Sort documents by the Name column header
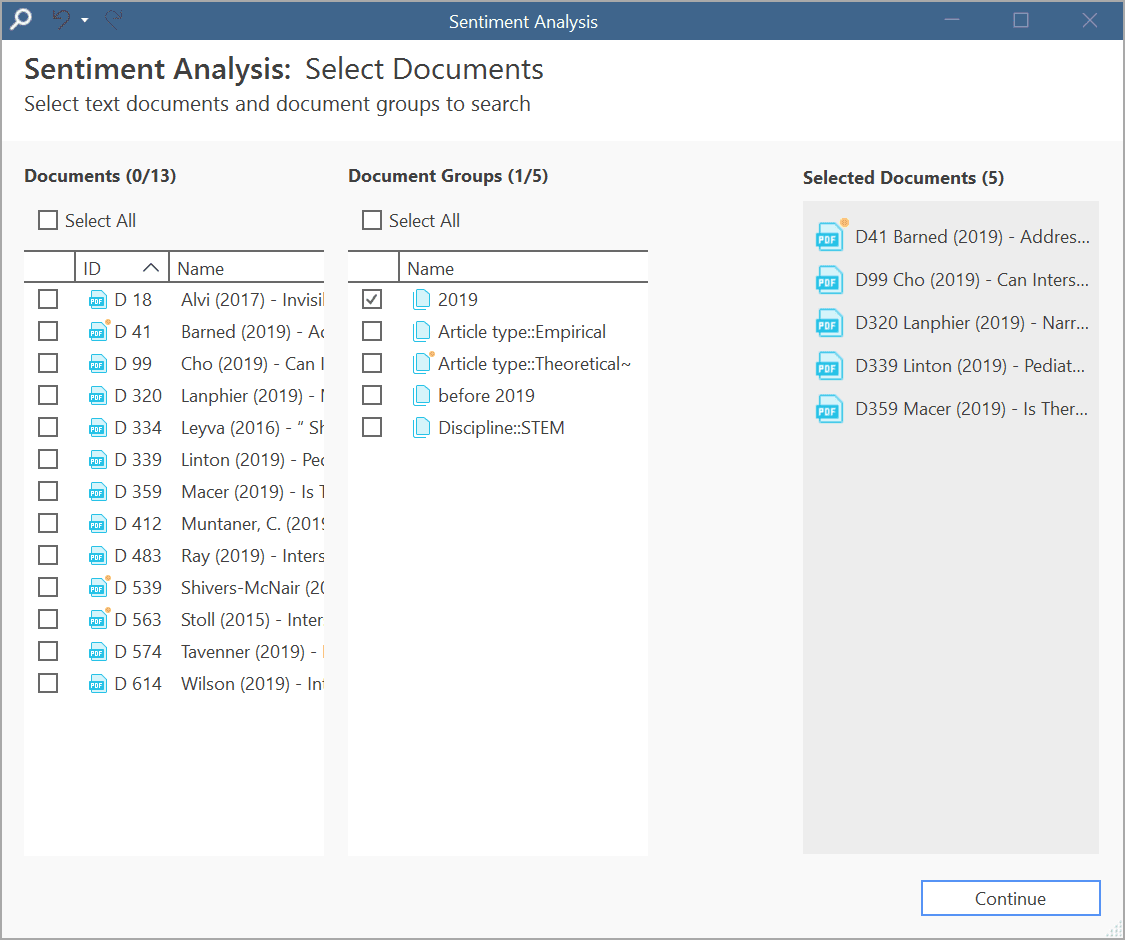The height and width of the screenshot is (940, 1125). click(x=247, y=268)
